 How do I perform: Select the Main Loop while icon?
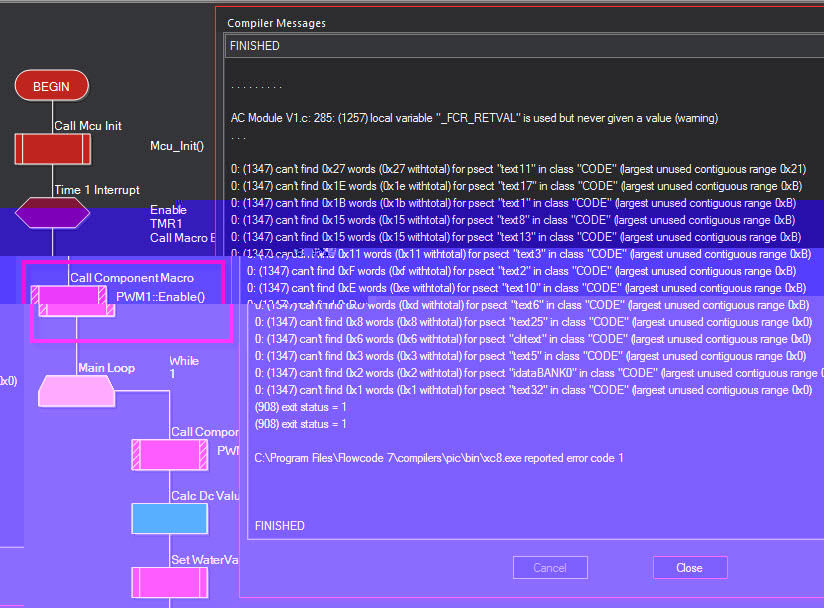coord(77,391)
